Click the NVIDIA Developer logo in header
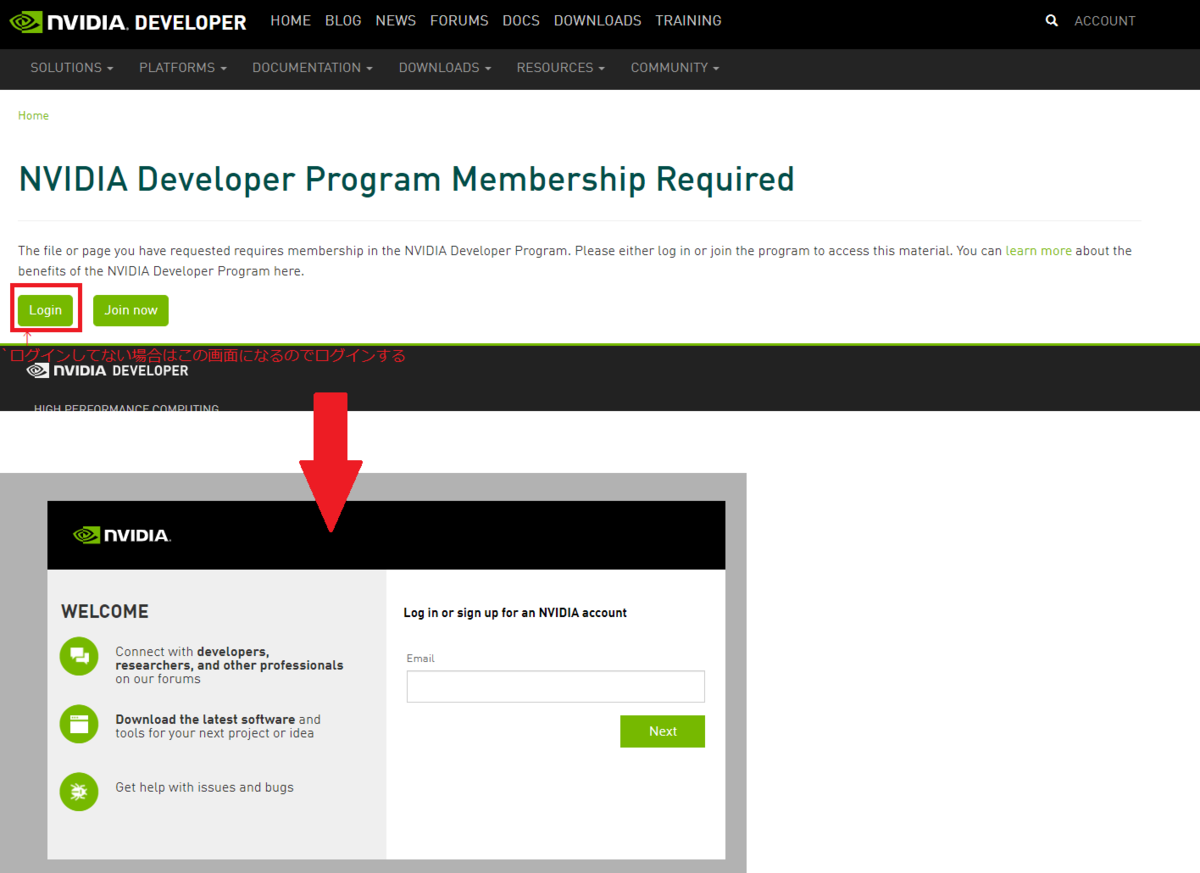 coord(128,21)
